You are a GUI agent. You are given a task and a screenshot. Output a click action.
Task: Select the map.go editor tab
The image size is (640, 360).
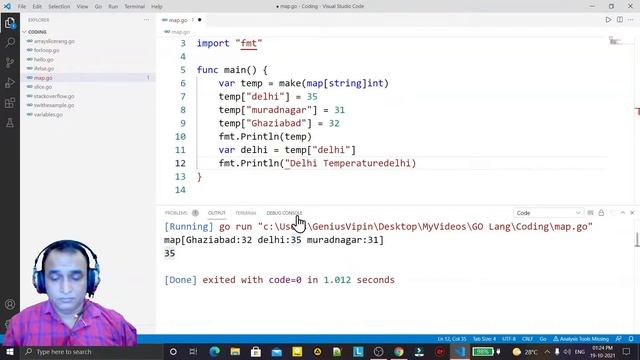pos(177,20)
